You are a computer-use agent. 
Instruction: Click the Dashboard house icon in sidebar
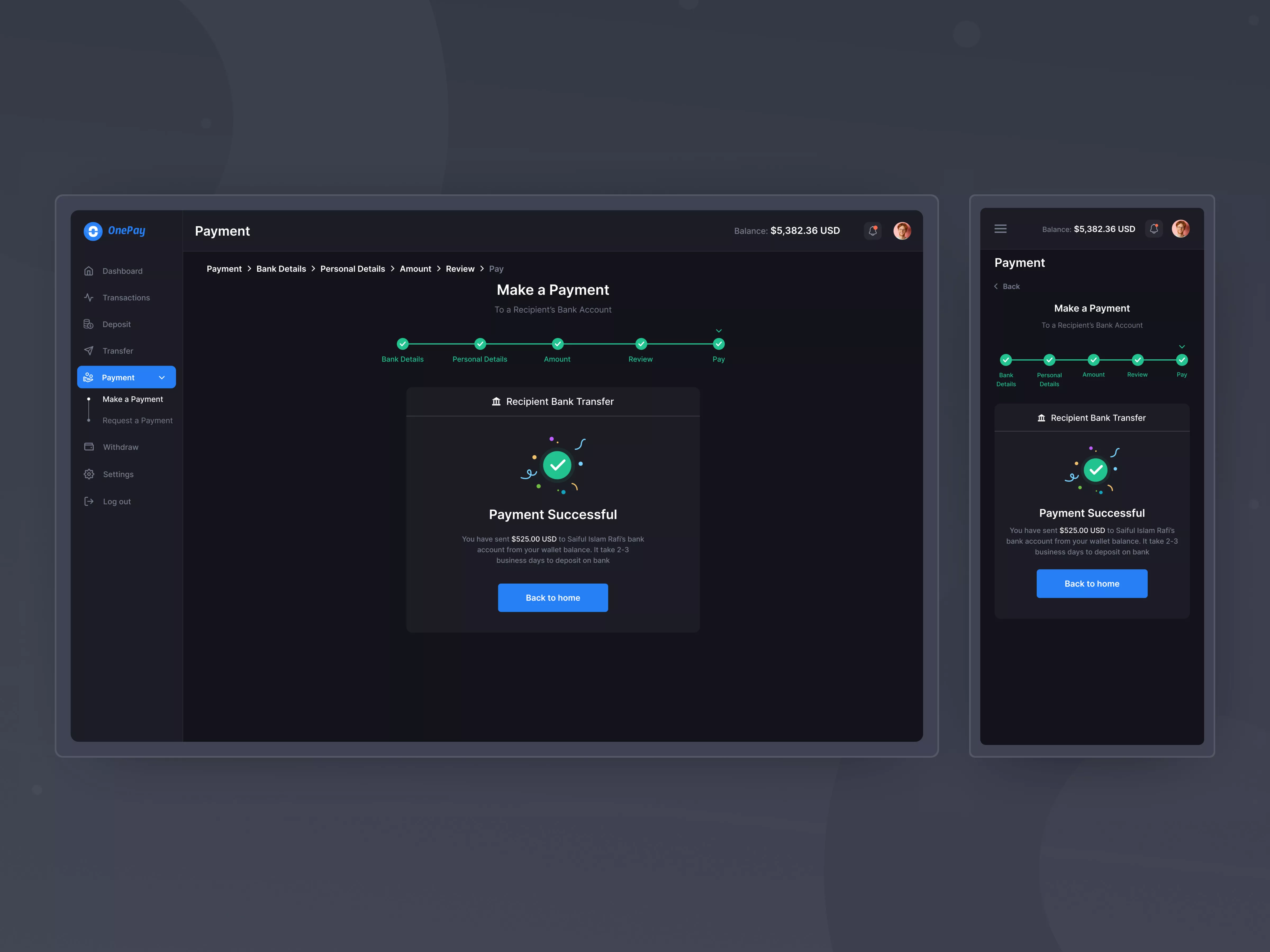coord(88,271)
